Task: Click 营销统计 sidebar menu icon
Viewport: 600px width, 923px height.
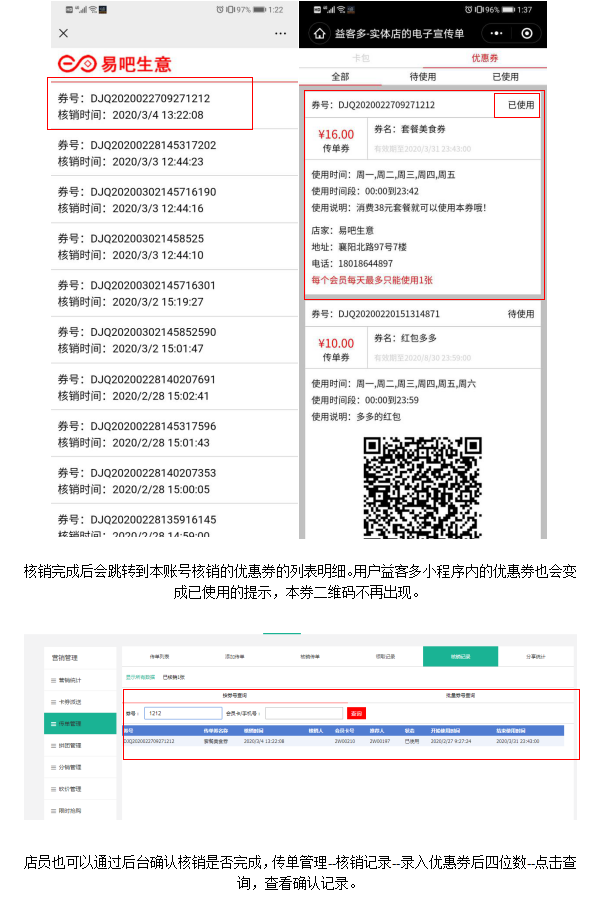Action: (x=55, y=680)
